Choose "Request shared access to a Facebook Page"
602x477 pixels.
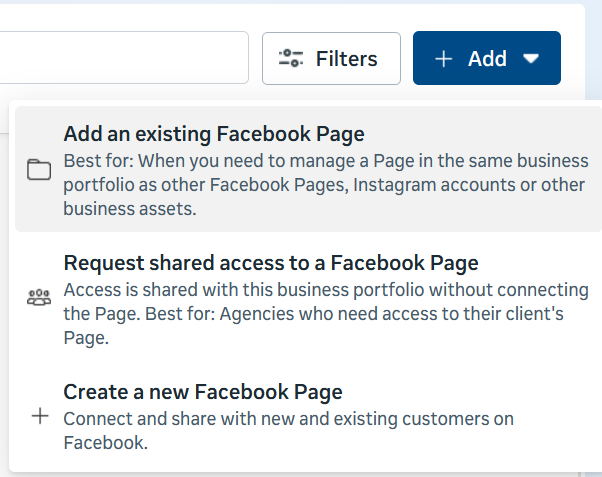[270, 263]
